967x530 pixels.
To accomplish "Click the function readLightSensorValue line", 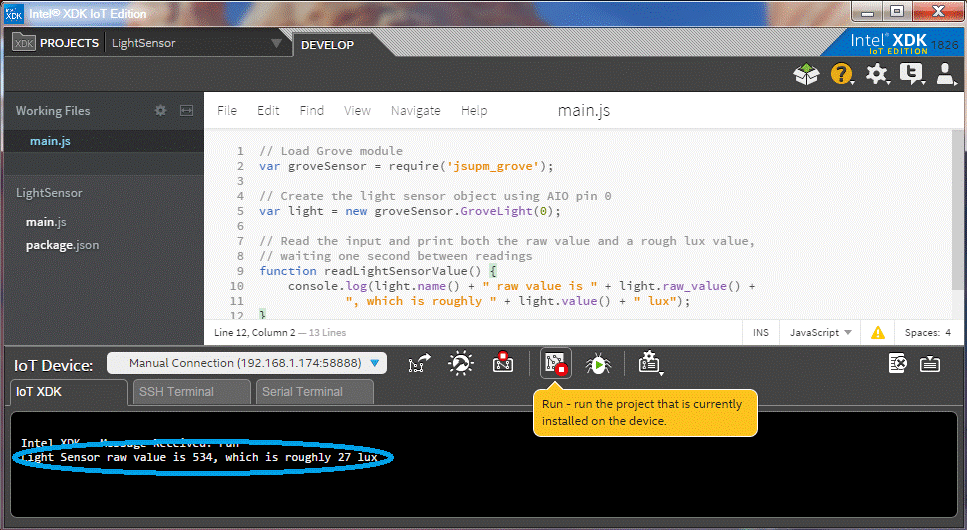I will [377, 271].
